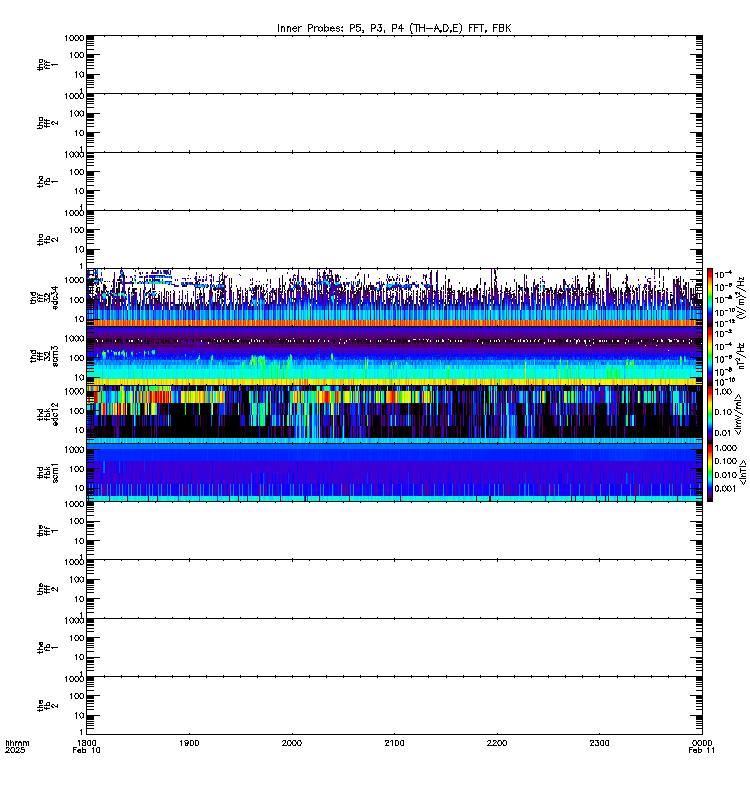Click the "0000 Feb 11" time axis label
750x800 pixels.
702,746
